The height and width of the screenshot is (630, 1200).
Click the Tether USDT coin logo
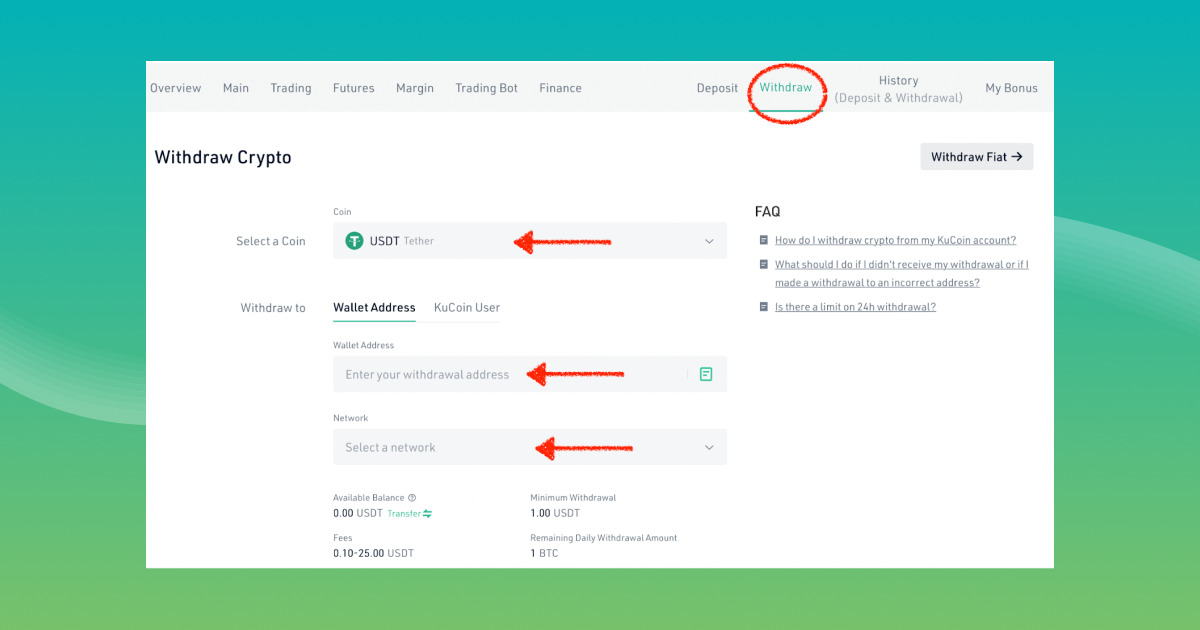[354, 241]
